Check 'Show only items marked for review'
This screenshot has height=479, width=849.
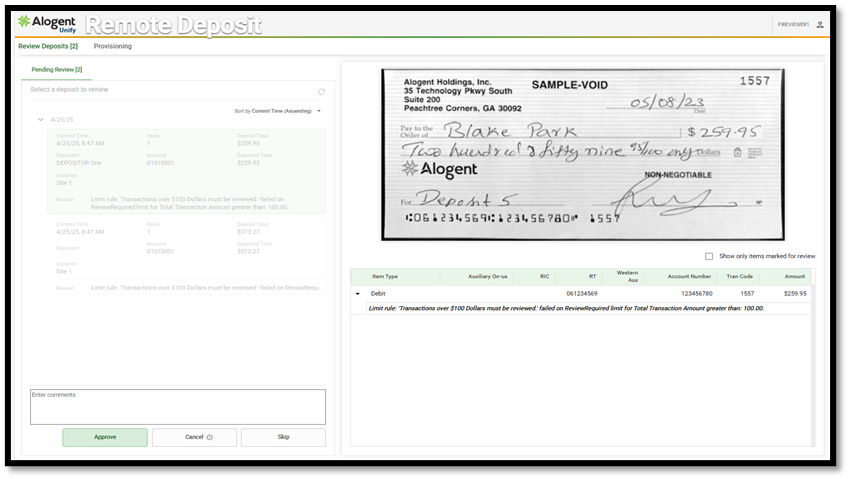coord(709,256)
